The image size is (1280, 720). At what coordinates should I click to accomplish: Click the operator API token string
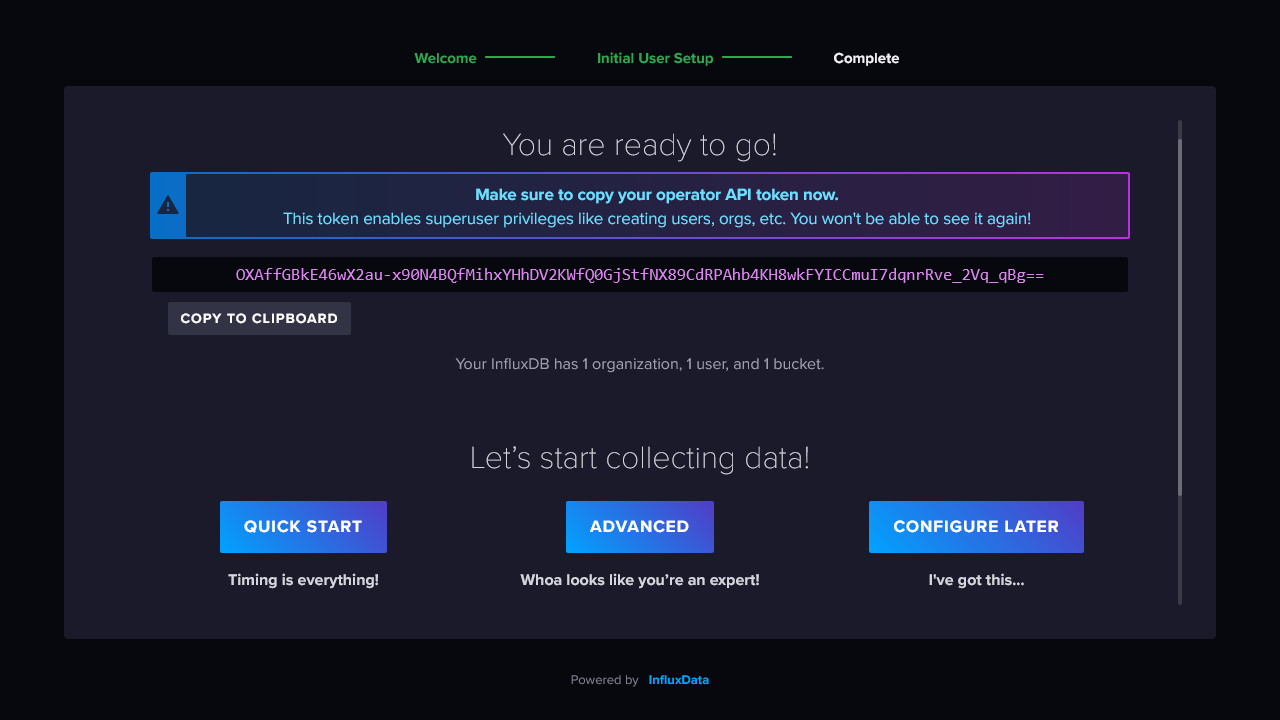pos(640,275)
